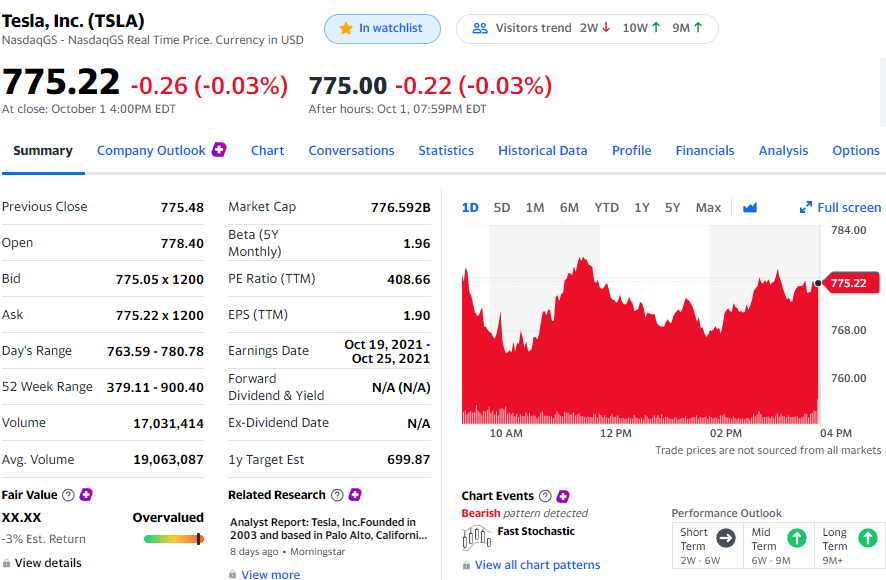Click the Previous Close value 775.48

[182, 207]
